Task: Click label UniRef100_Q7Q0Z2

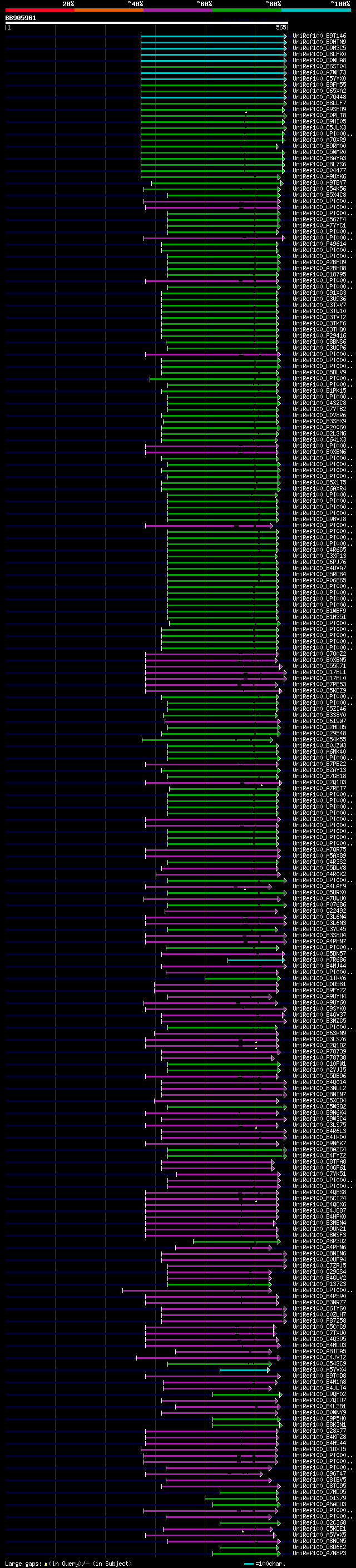Action: click(x=319, y=654)
